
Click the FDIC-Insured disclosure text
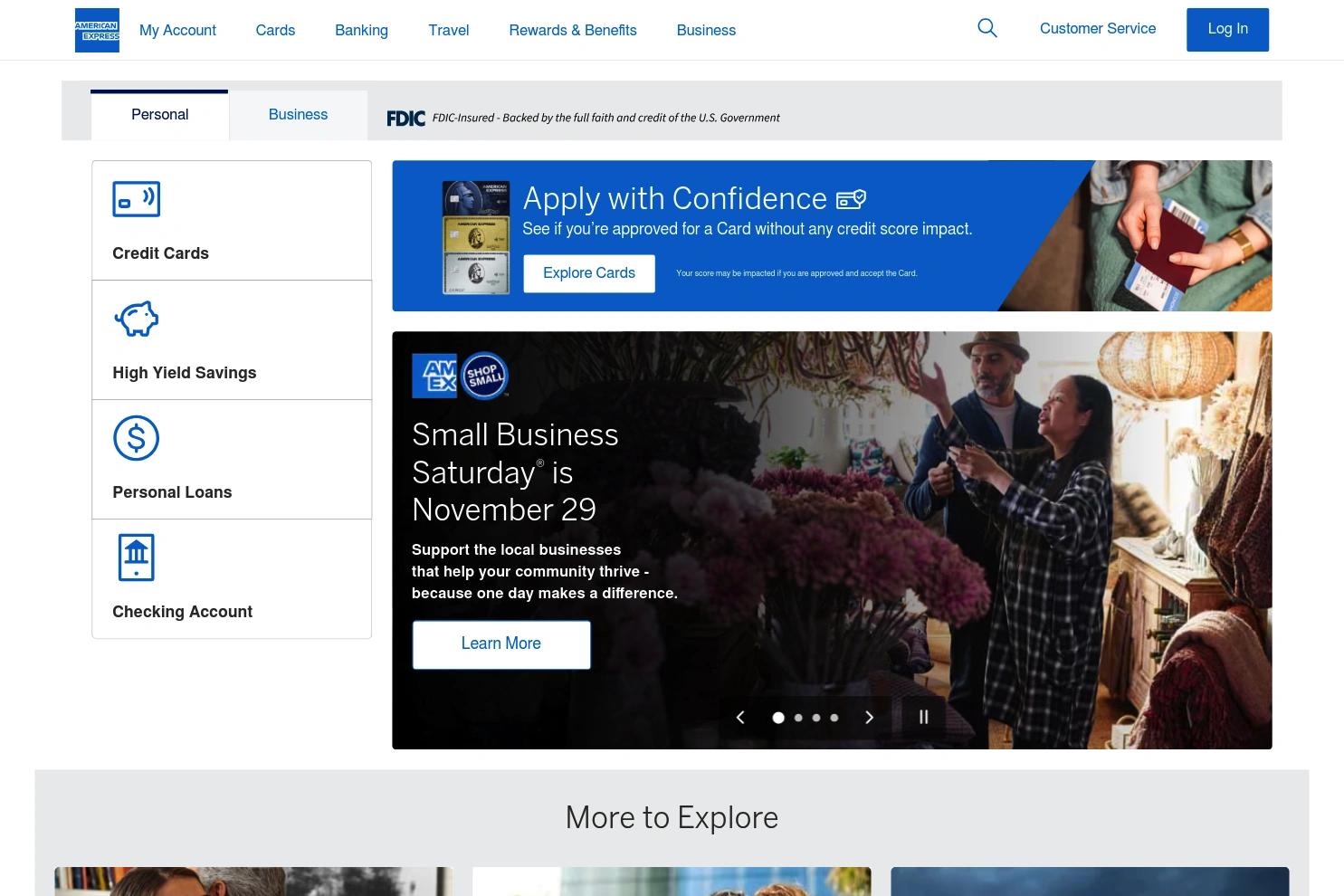click(605, 118)
